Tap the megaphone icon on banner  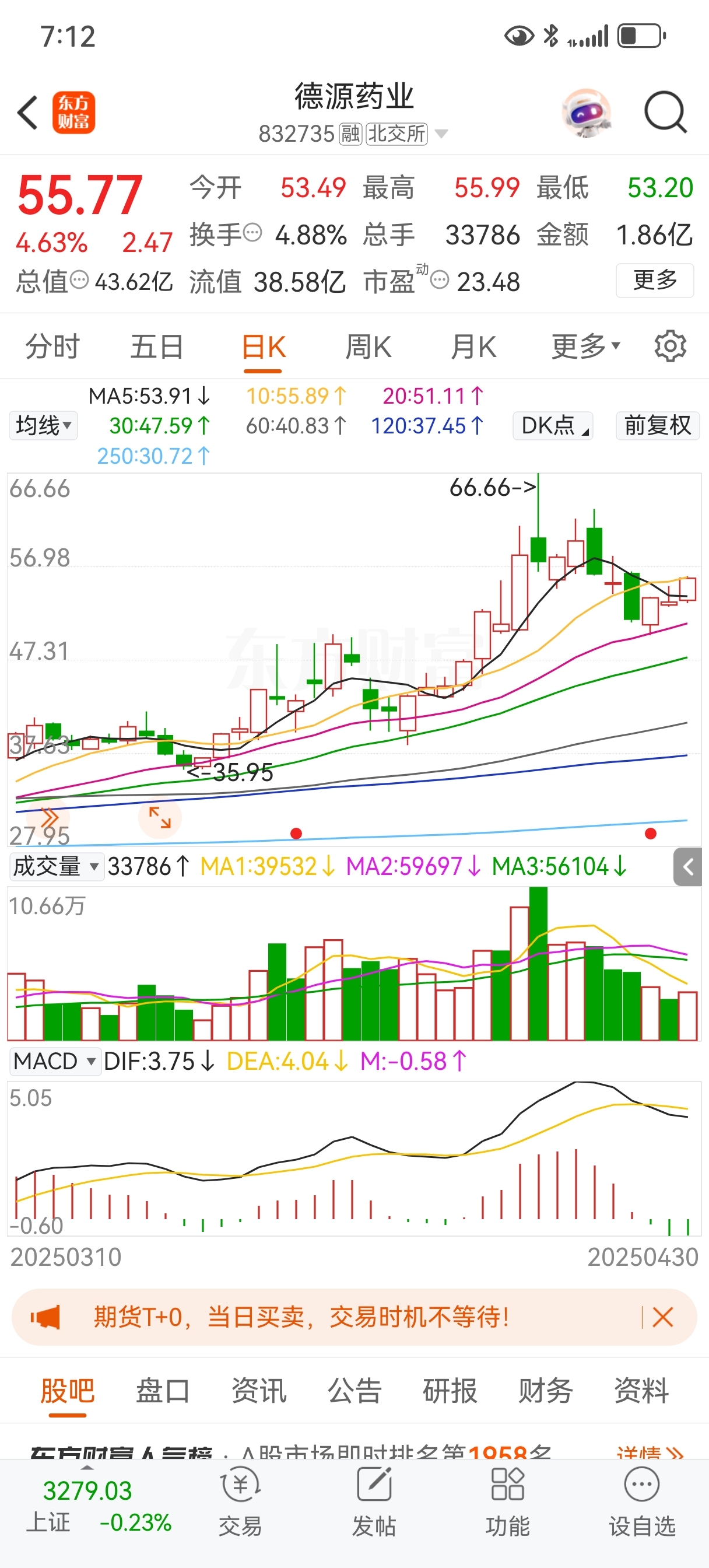coord(46,1317)
